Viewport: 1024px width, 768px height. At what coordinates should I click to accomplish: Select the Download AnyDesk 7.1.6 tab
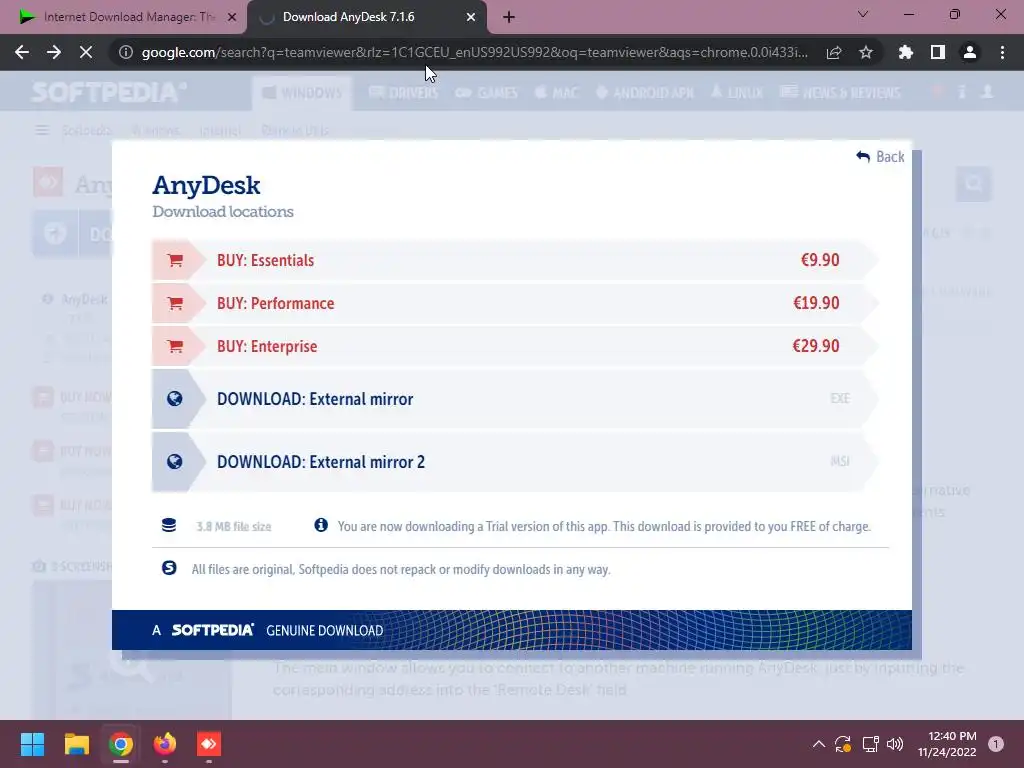click(367, 17)
